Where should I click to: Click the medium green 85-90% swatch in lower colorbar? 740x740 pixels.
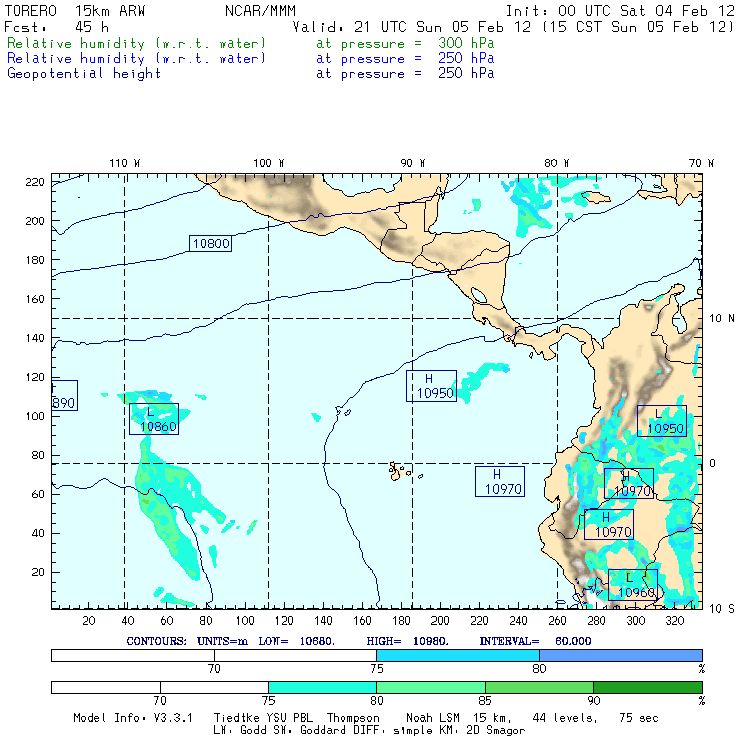(539, 687)
